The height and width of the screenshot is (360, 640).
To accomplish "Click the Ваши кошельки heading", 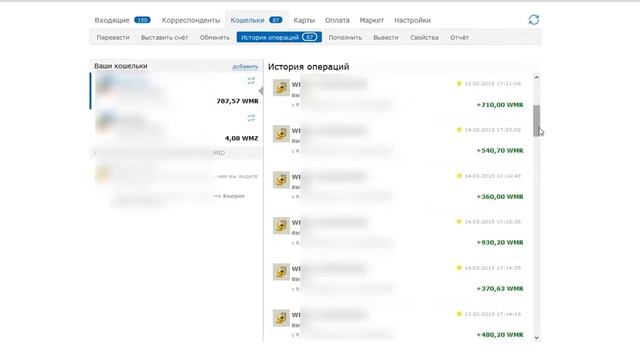I will [x=121, y=66].
